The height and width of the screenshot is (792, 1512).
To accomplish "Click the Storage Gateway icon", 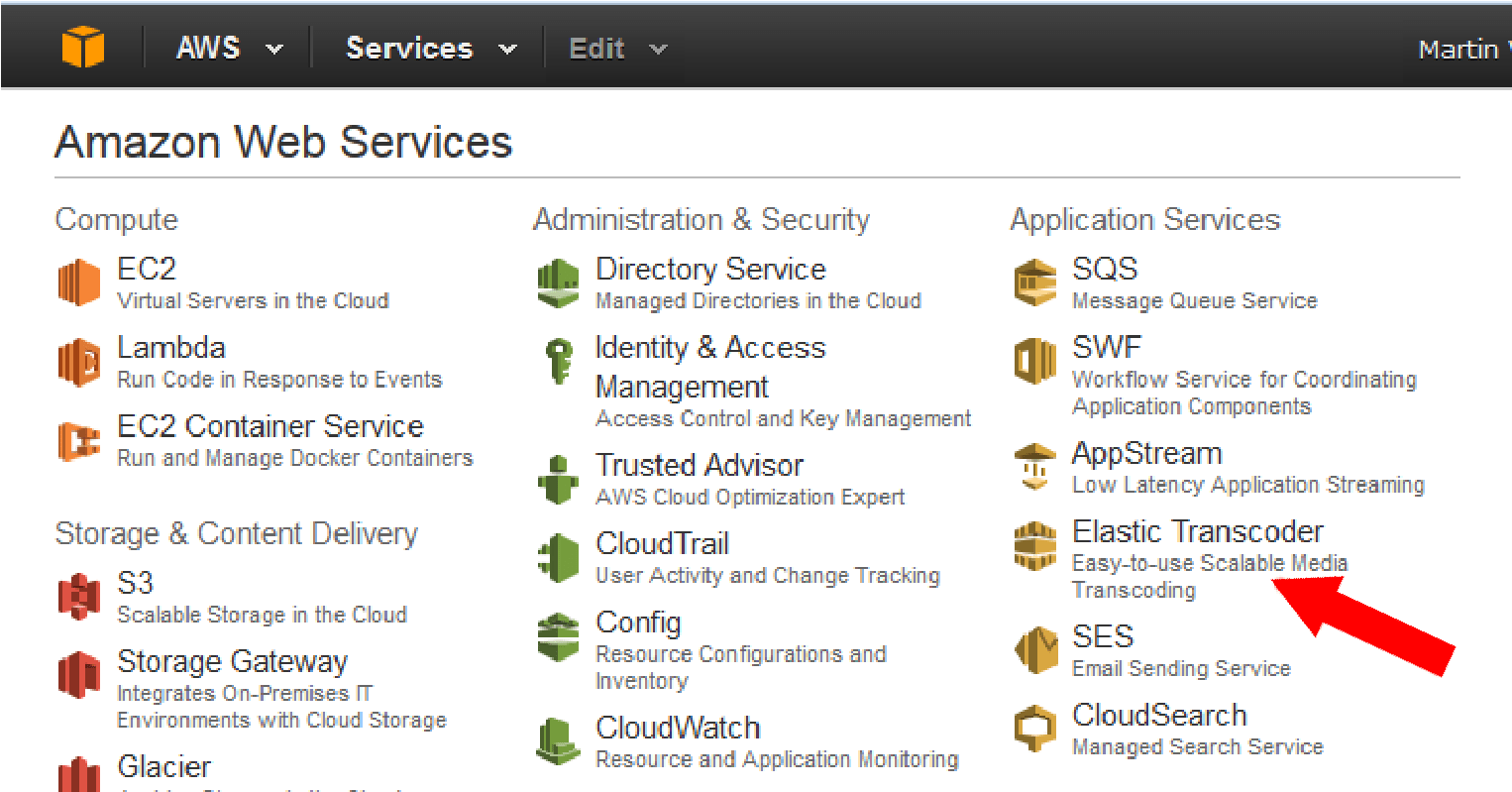I will point(79,675).
